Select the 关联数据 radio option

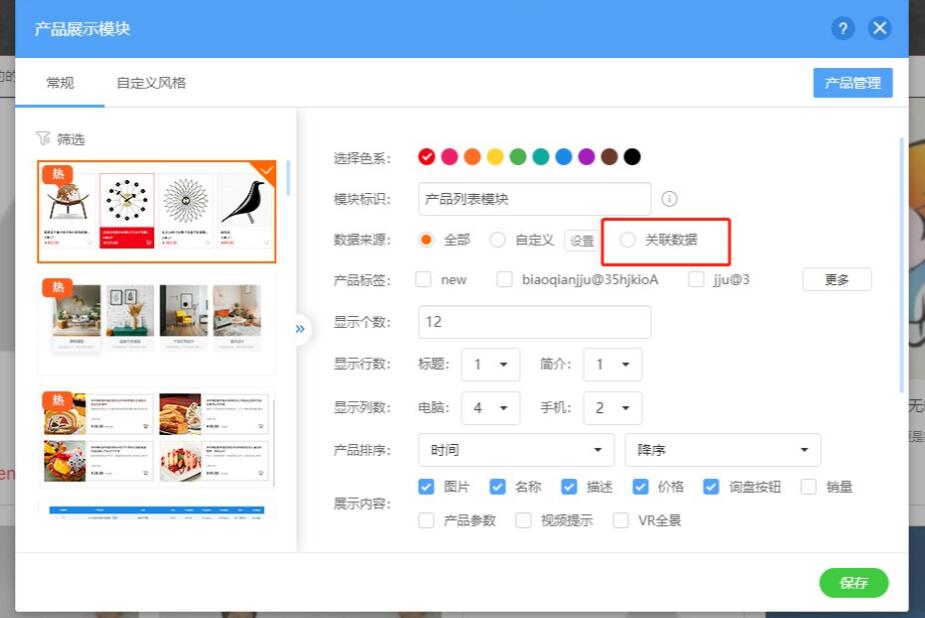point(628,240)
